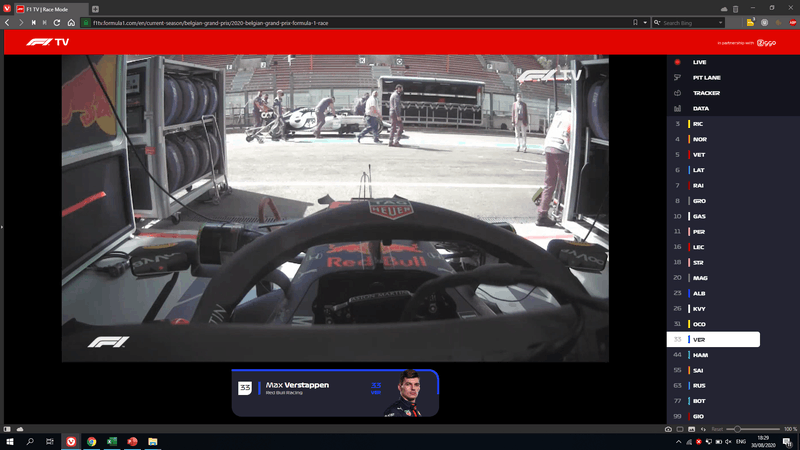
Task: Toggle the Vivaldi side panel
Action: [x=7, y=429]
